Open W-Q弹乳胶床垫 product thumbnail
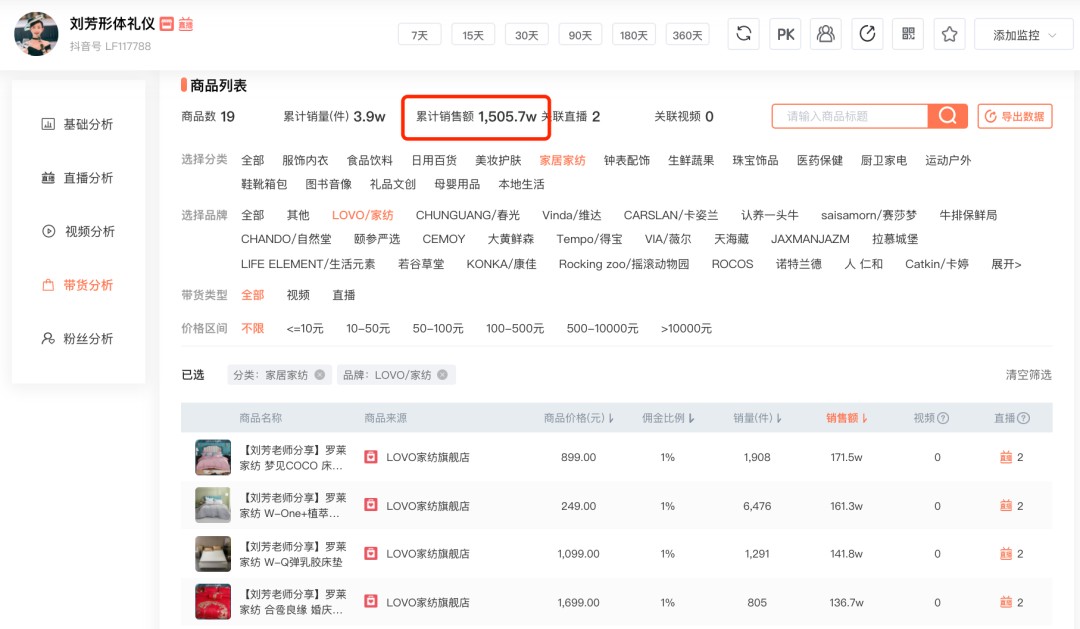Image resolution: width=1080 pixels, height=629 pixels. click(x=213, y=553)
